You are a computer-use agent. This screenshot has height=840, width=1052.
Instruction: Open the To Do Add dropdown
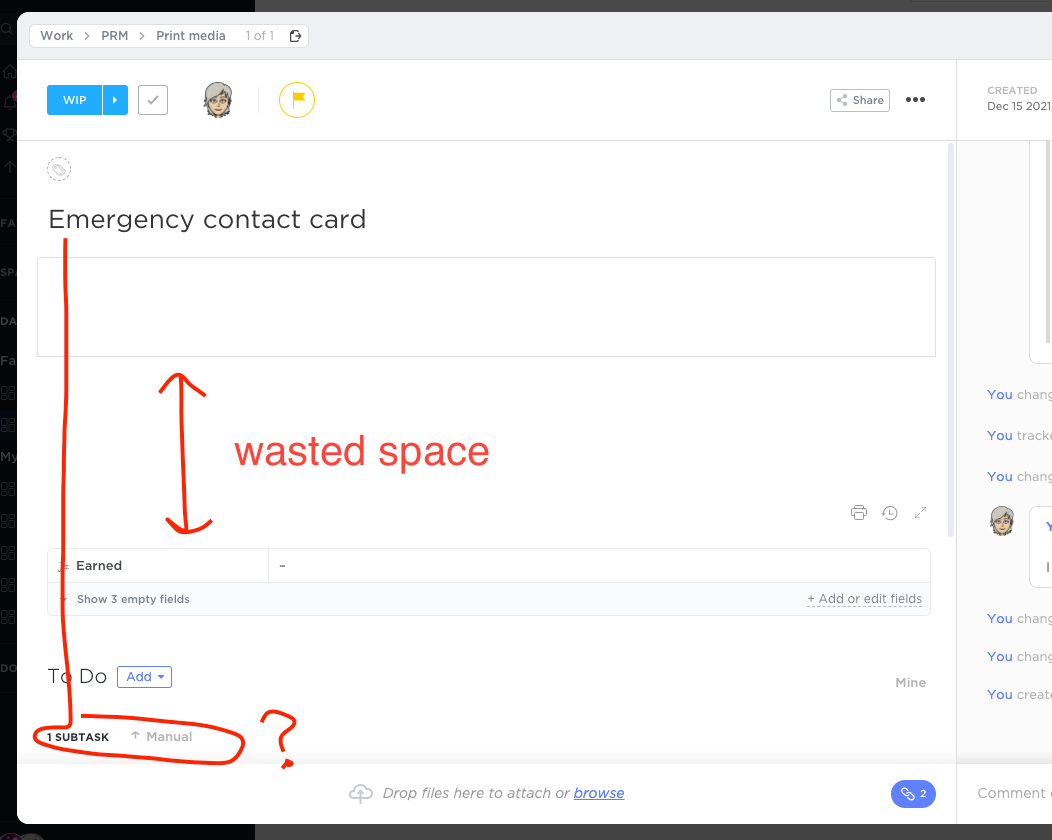click(x=144, y=677)
